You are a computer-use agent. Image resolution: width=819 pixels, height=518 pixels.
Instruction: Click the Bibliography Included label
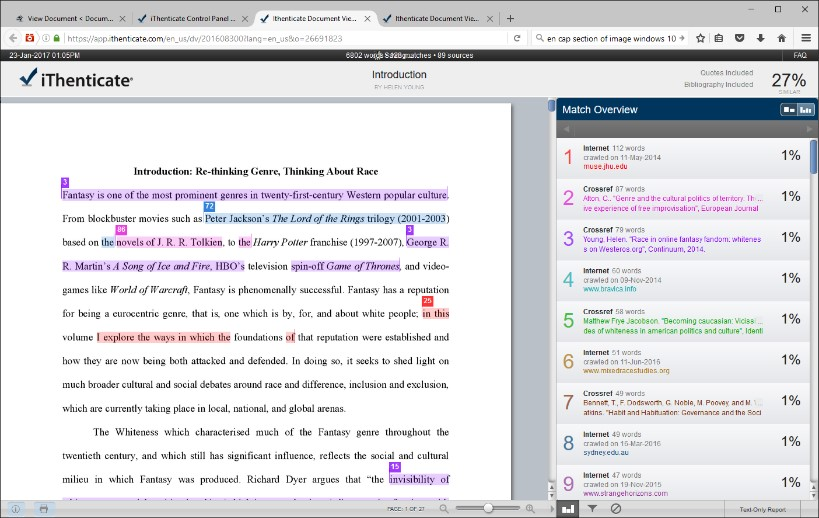719,85
